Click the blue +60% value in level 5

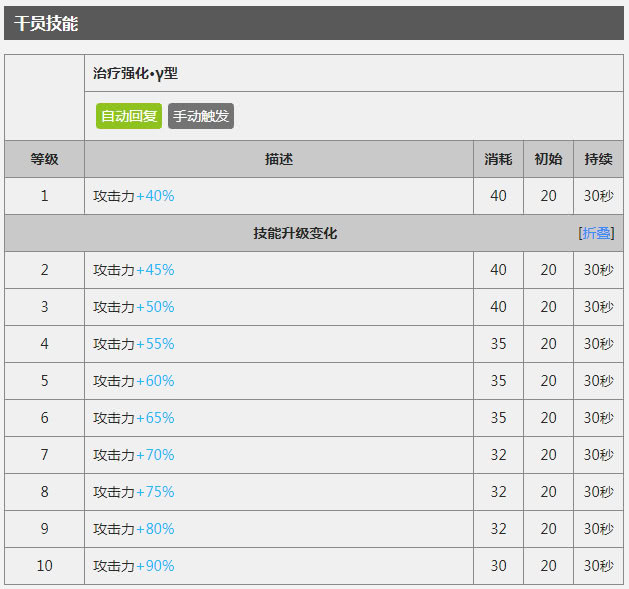[x=155, y=381]
